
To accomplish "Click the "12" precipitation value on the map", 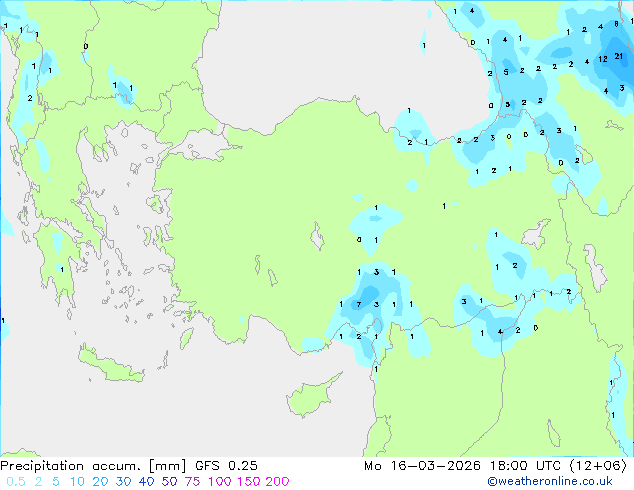I will pyautogui.click(x=603, y=59).
